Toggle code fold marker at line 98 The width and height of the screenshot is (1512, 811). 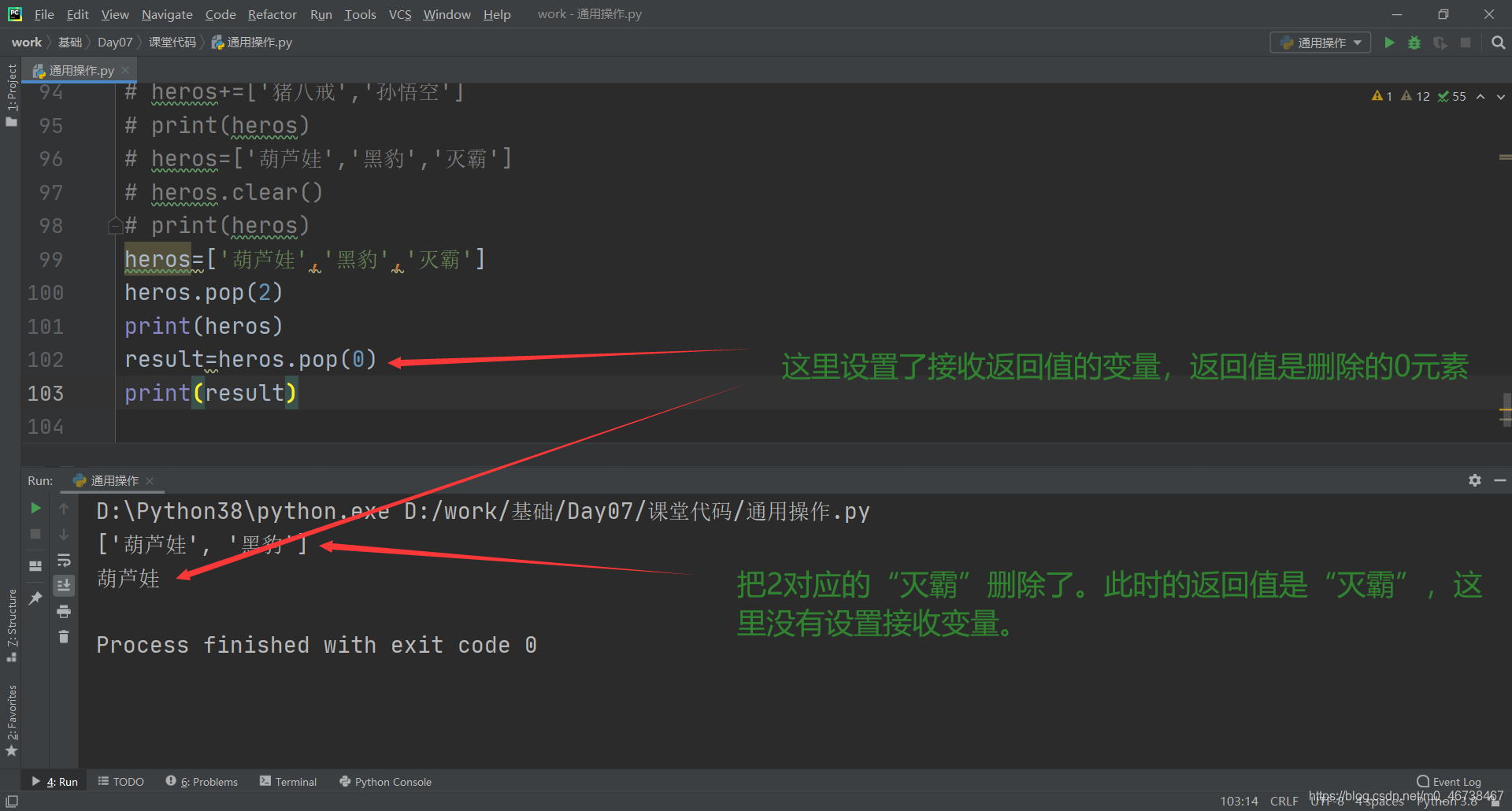point(115,227)
